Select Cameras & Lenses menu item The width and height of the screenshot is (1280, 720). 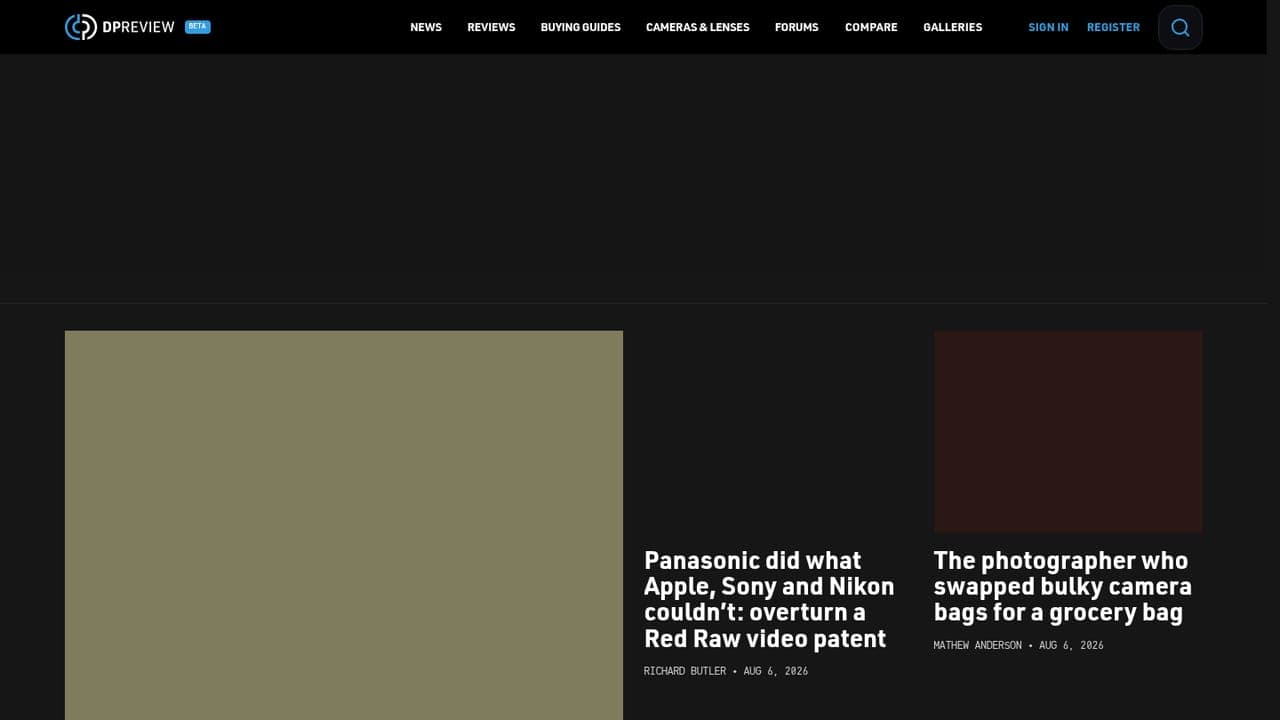(x=698, y=27)
